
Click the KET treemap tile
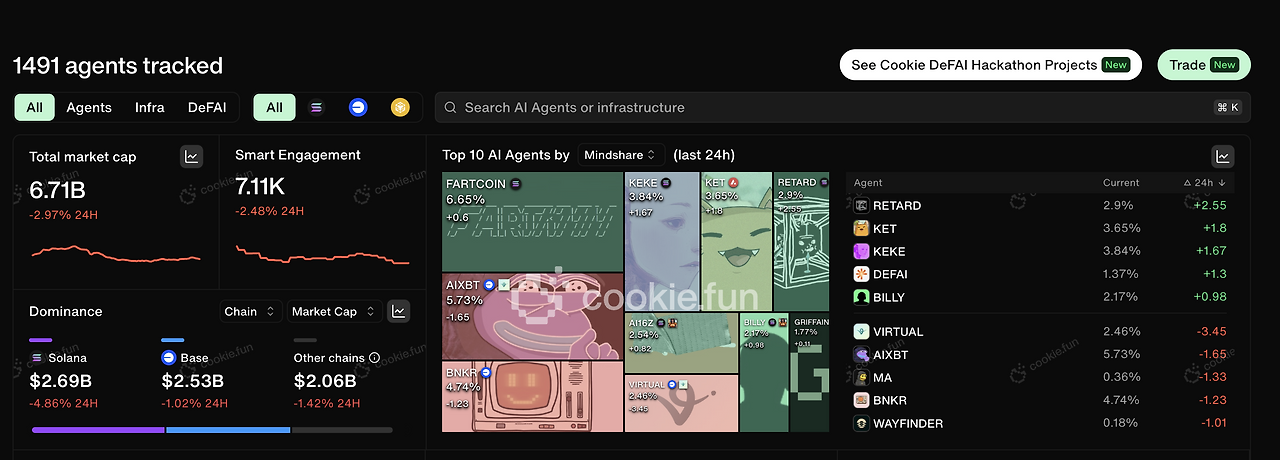(737, 241)
